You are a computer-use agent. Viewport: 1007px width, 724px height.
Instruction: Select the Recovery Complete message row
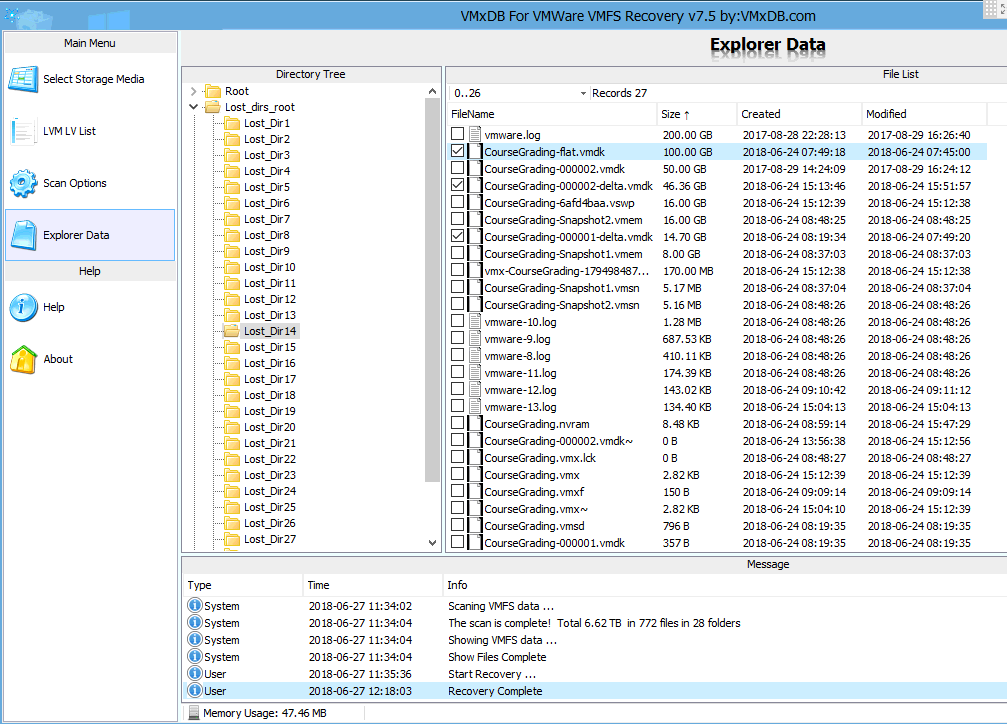595,691
